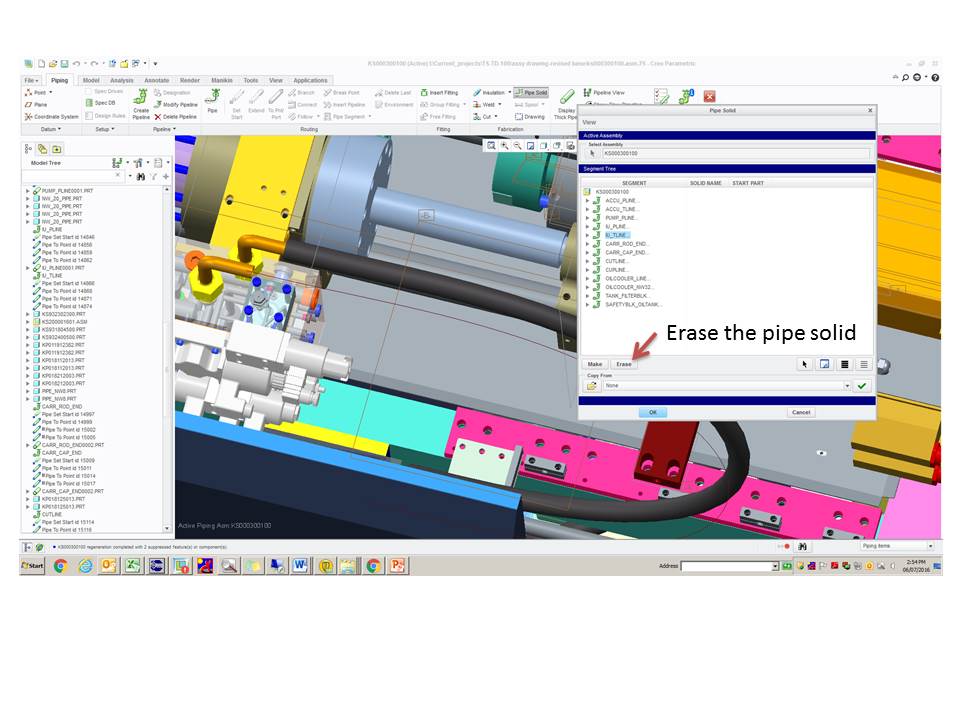Click Modify Pipeline in the ribbon
Viewport: 960px width, 720px height.
click(176, 105)
